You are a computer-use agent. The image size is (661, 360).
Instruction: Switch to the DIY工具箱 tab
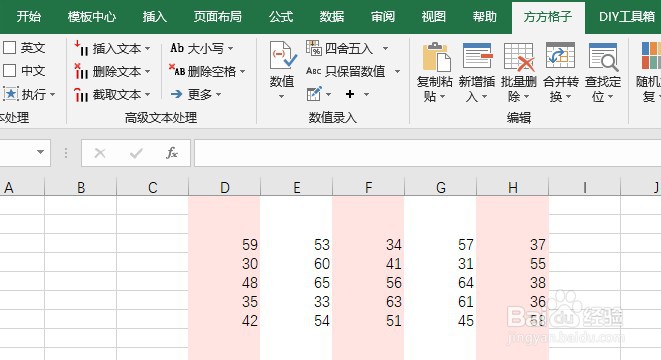(x=627, y=16)
